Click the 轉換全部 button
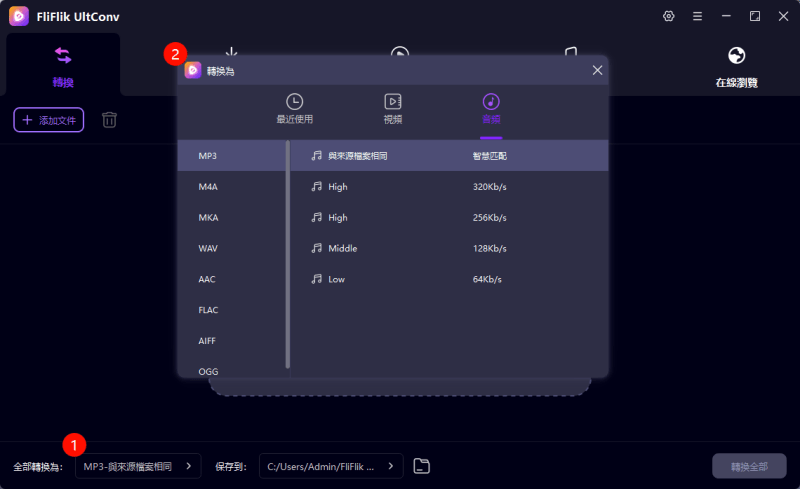This screenshot has height=489, width=800. pyautogui.click(x=749, y=466)
